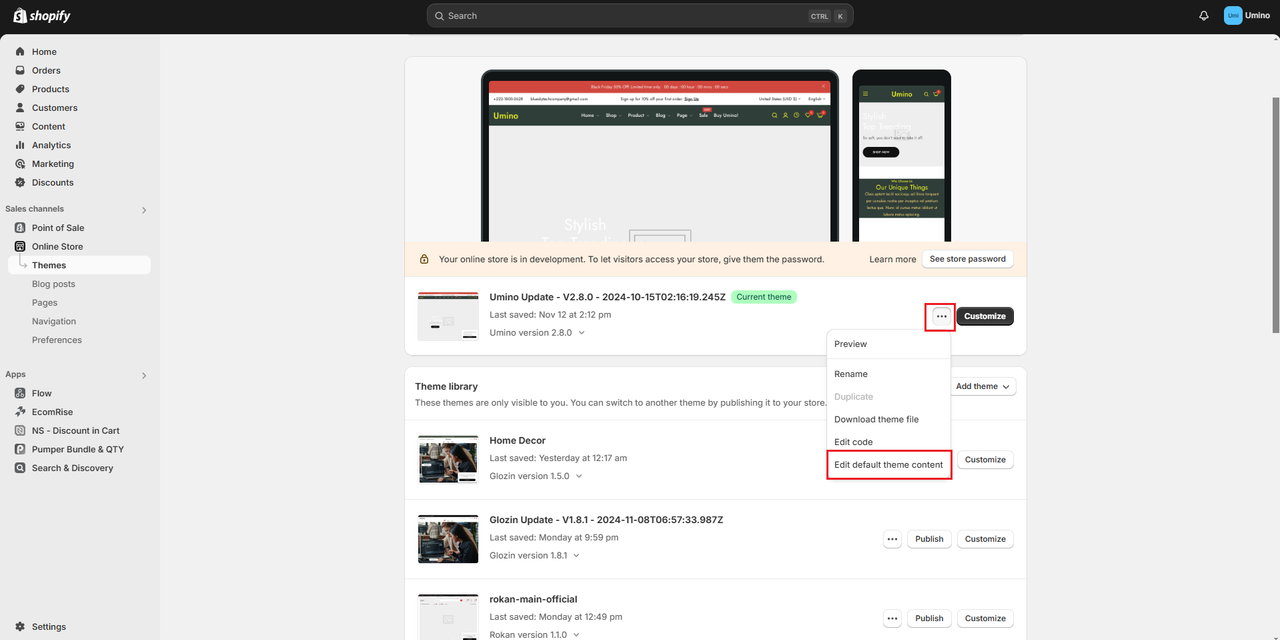Image resolution: width=1280 pixels, height=640 pixels.
Task: Open the Umino account avatar menu
Action: pos(1233,16)
